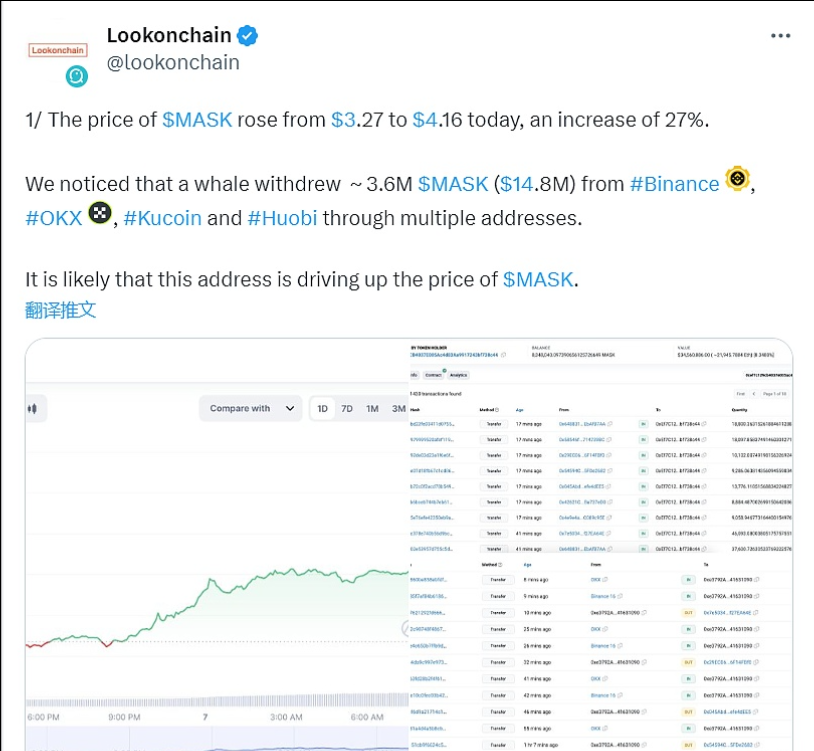Open the #Kucoin hashtag link
Screen dimensions: 814x751
(x=163, y=217)
